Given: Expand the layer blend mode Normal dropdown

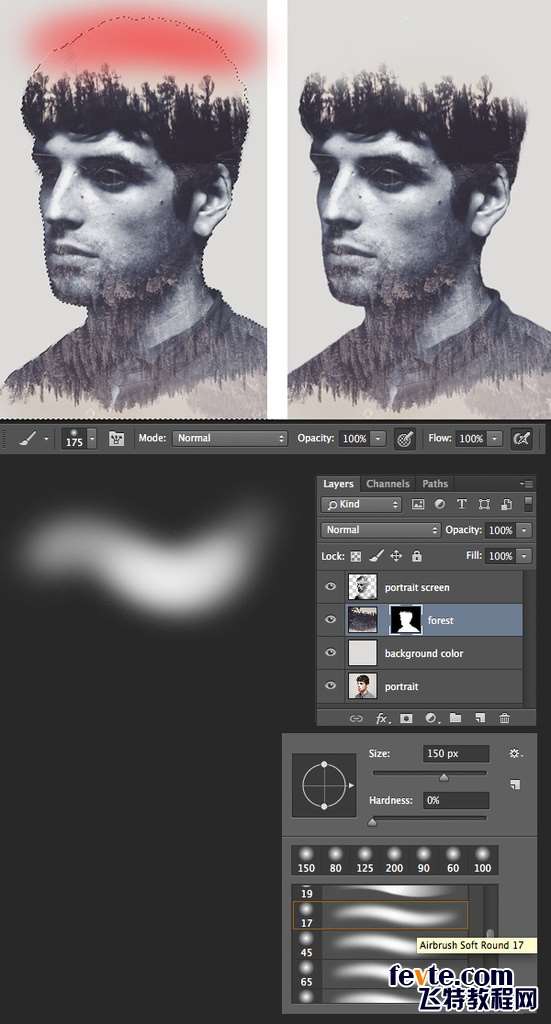Looking at the screenshot, I should pos(381,530).
